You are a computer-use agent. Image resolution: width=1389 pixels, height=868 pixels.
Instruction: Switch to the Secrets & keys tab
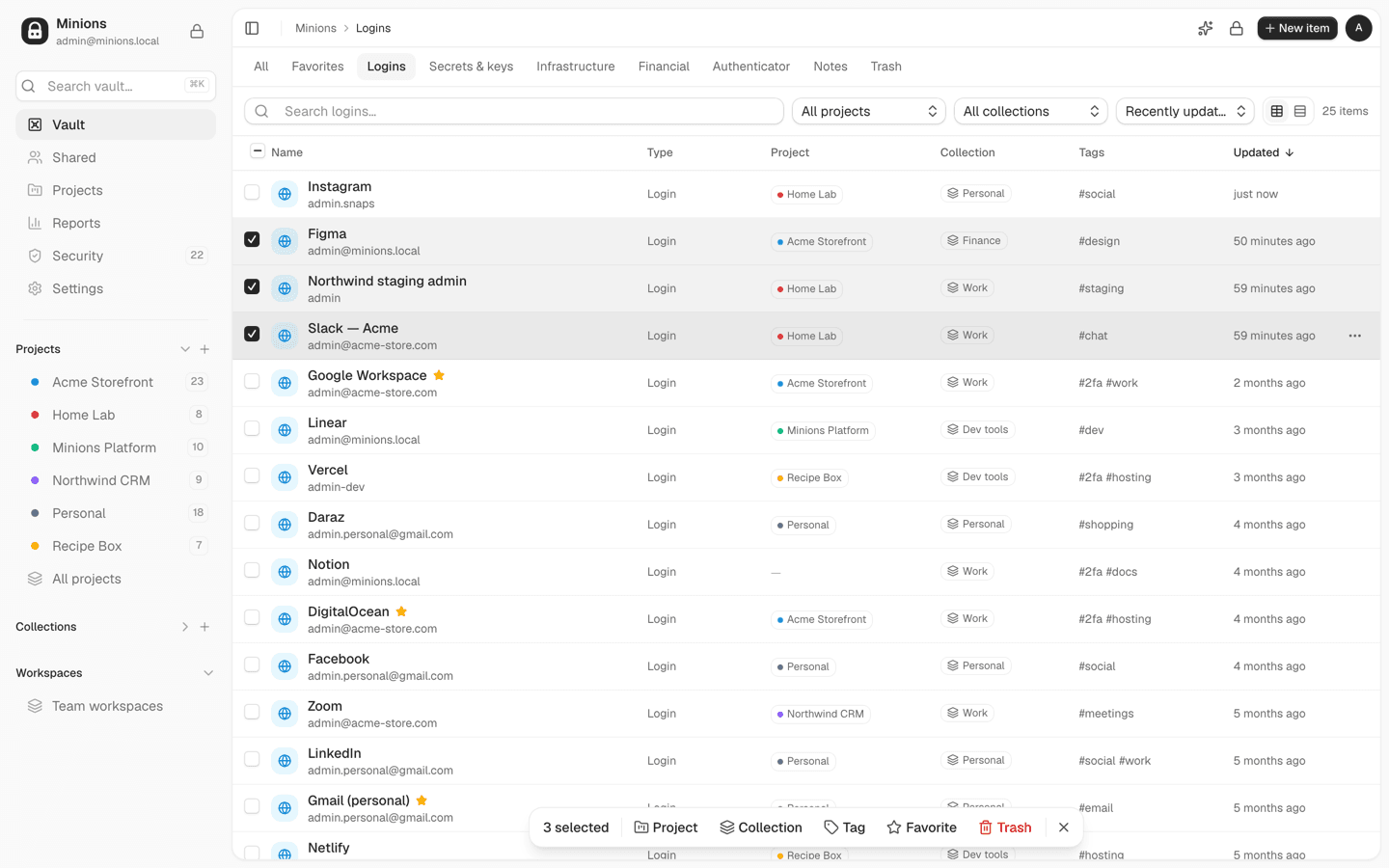click(x=471, y=67)
